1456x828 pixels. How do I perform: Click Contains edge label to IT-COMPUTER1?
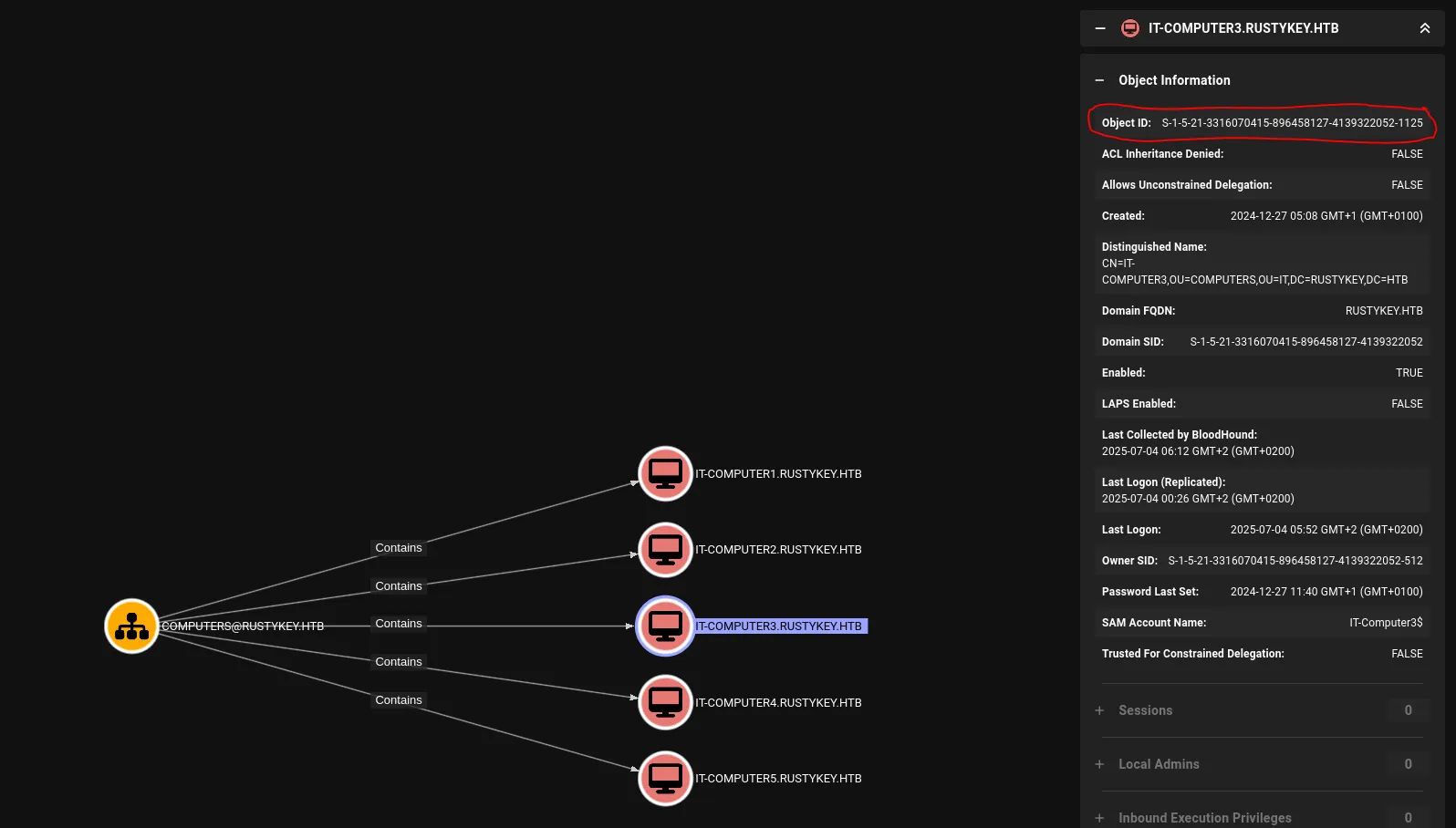tap(399, 548)
